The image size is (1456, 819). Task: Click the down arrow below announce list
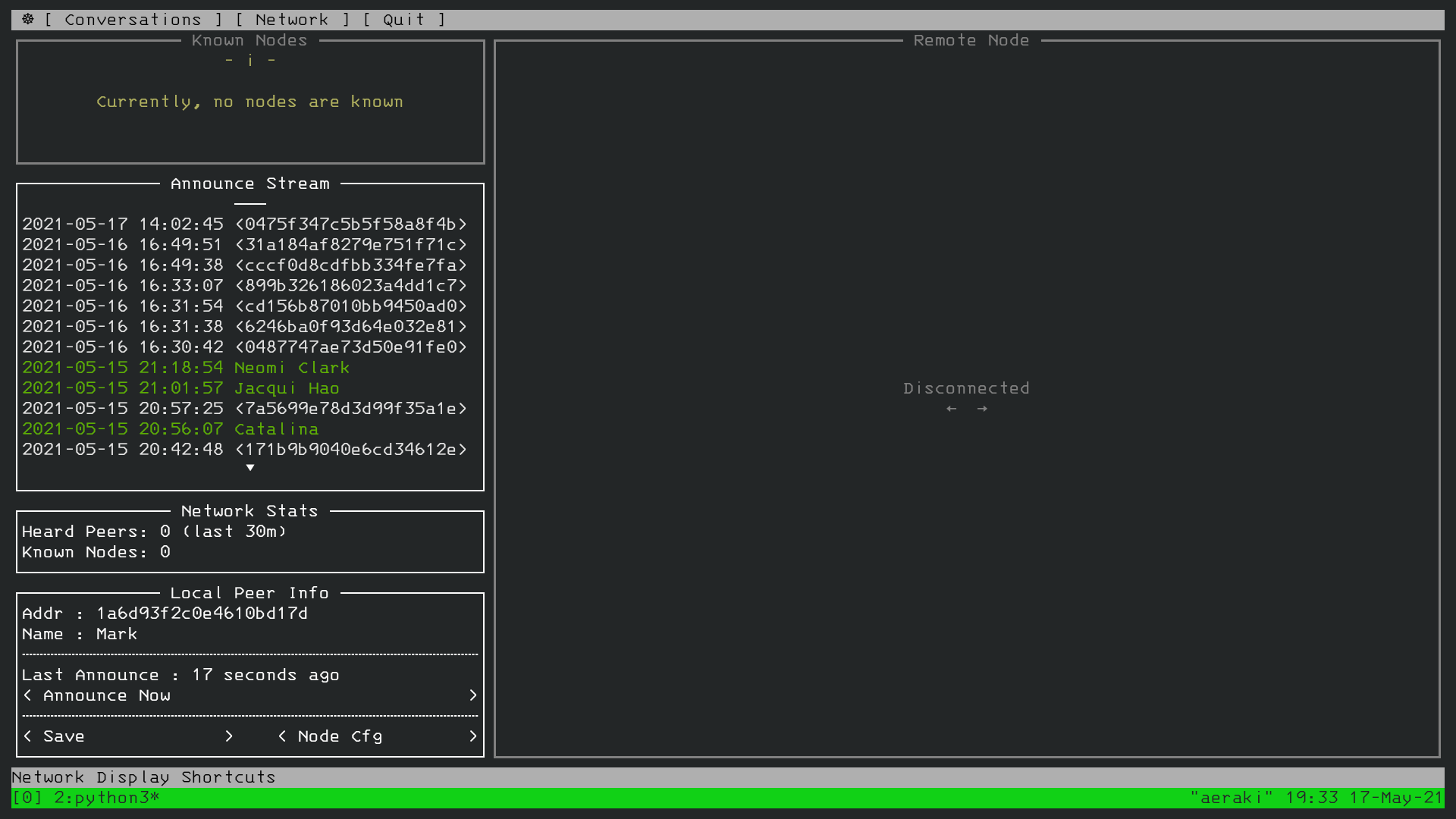(250, 468)
